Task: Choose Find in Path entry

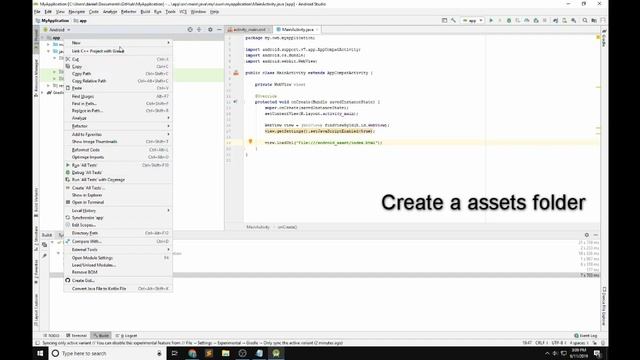Action: point(118,104)
